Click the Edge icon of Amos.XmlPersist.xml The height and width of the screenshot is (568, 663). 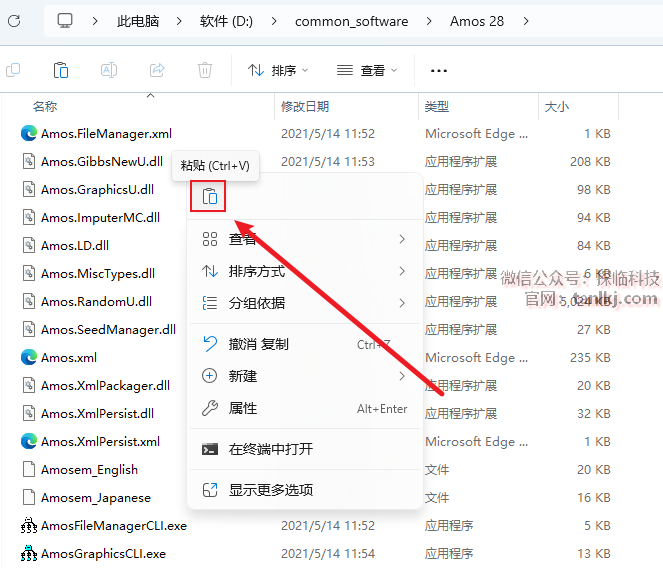tap(29, 442)
